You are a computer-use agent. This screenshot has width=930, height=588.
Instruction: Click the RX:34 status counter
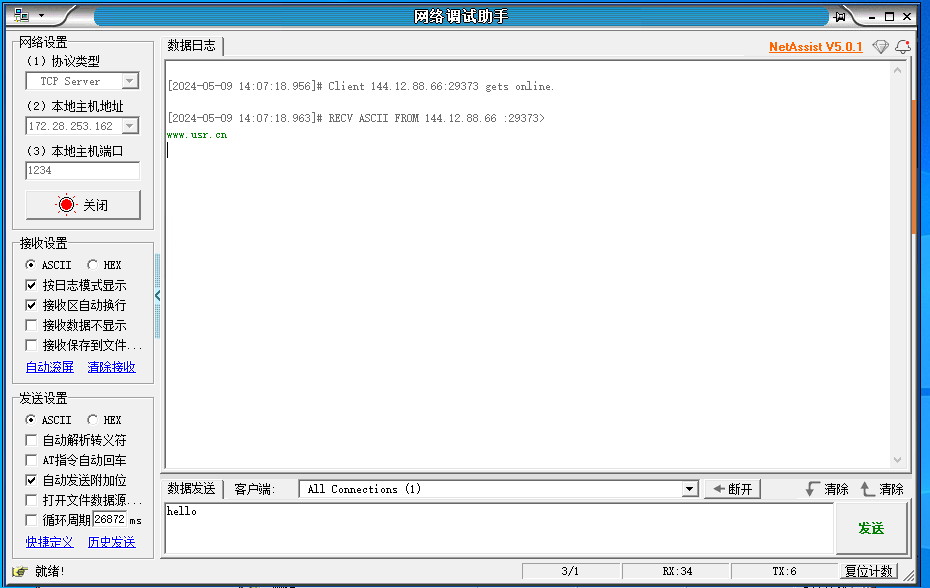point(677,571)
